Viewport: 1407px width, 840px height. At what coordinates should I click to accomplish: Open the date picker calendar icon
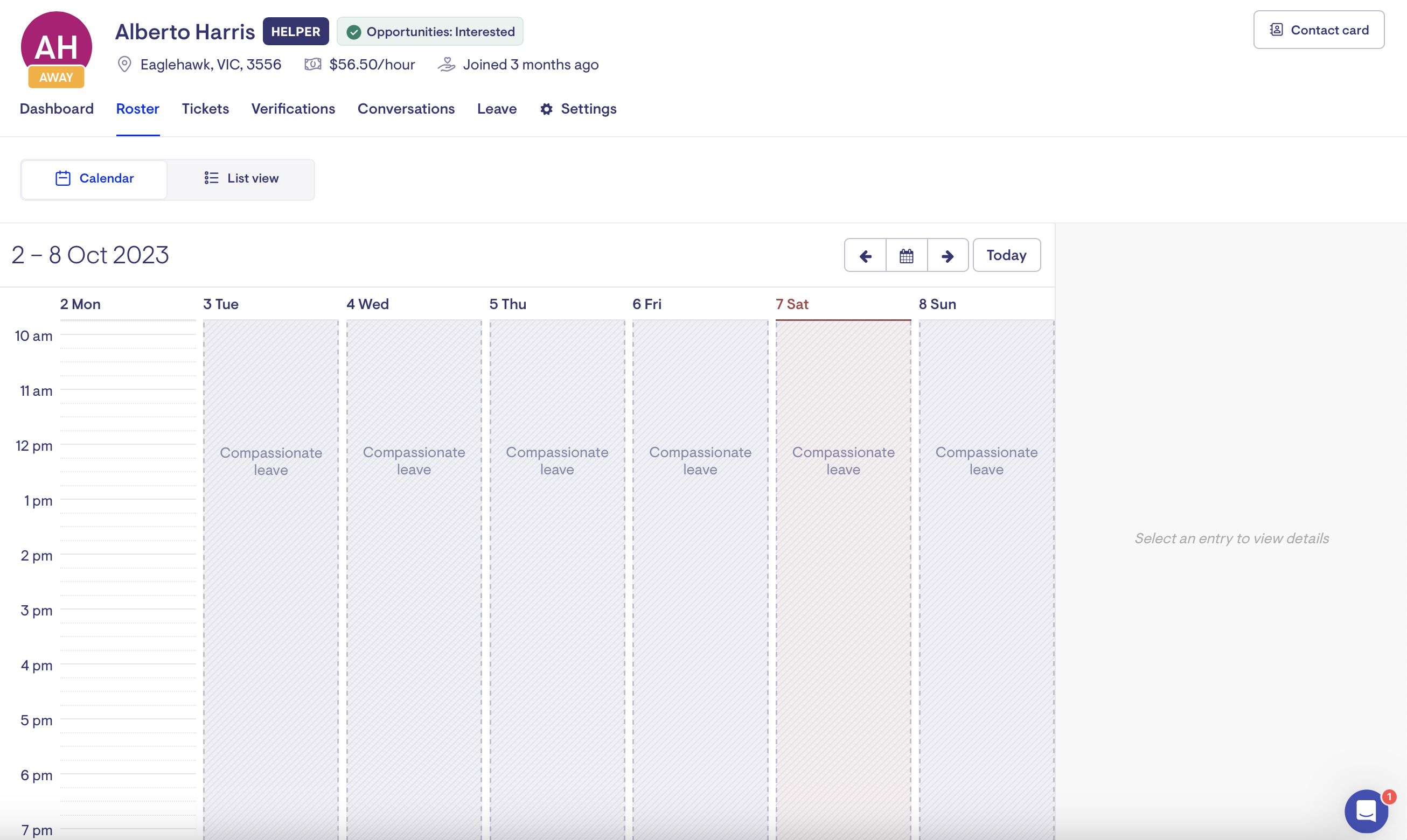(x=906, y=256)
